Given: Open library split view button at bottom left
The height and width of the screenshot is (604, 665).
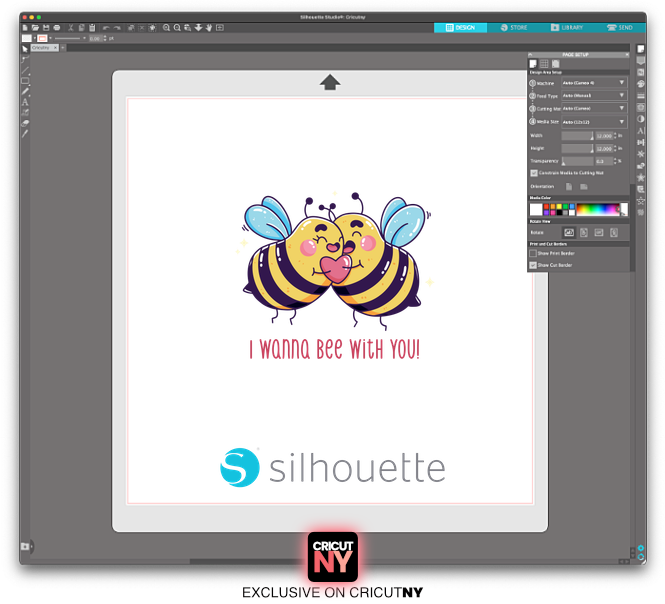Looking at the screenshot, I should click(x=25, y=546).
